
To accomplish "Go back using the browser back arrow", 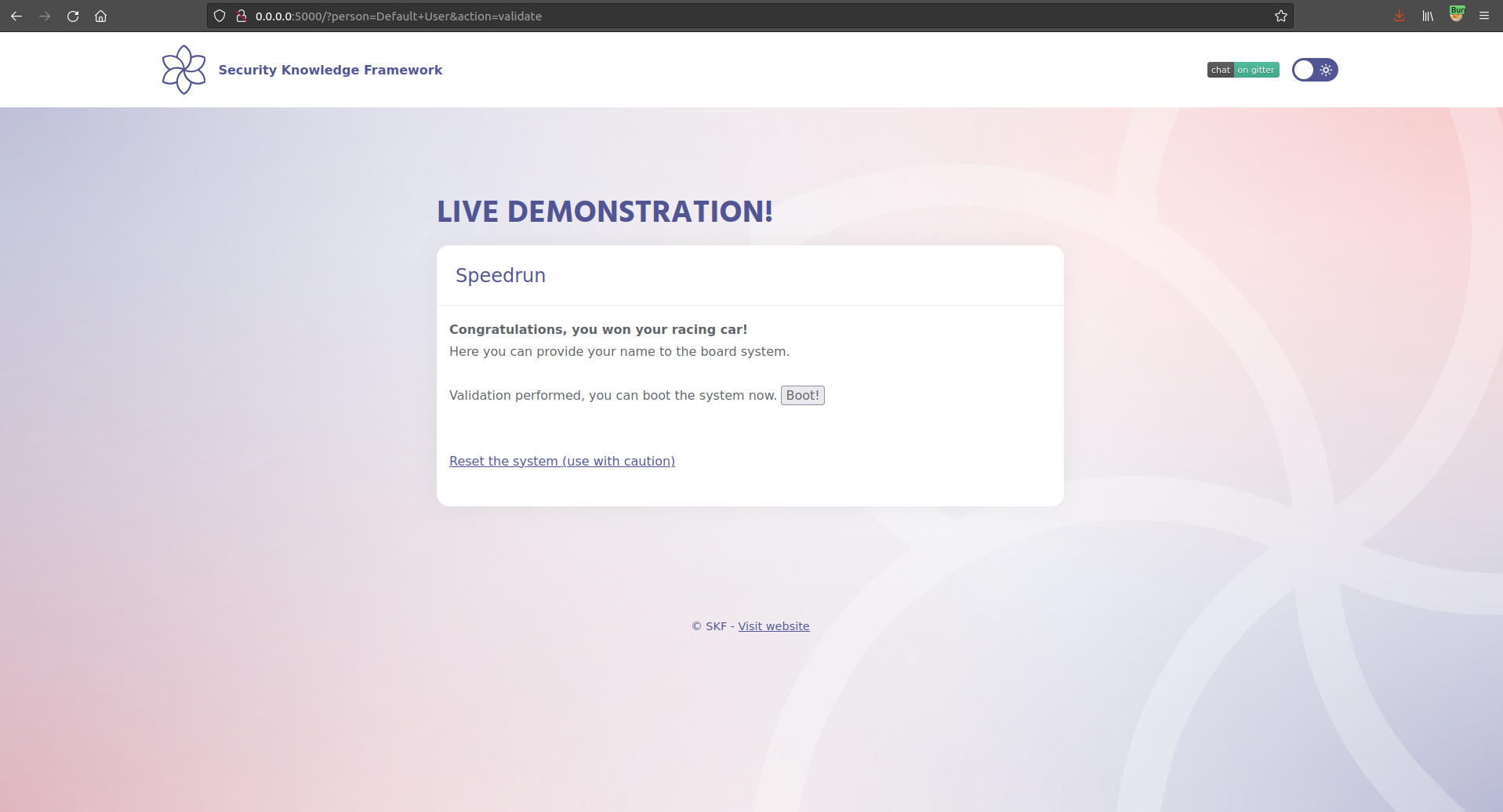I will [16, 16].
